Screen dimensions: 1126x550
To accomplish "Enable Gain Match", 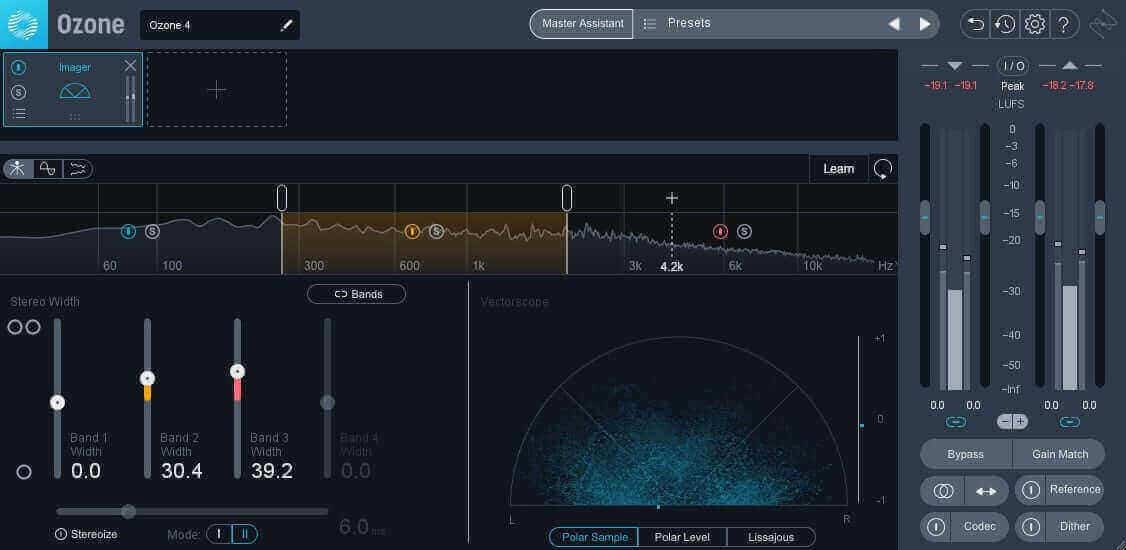I will [x=1059, y=455].
